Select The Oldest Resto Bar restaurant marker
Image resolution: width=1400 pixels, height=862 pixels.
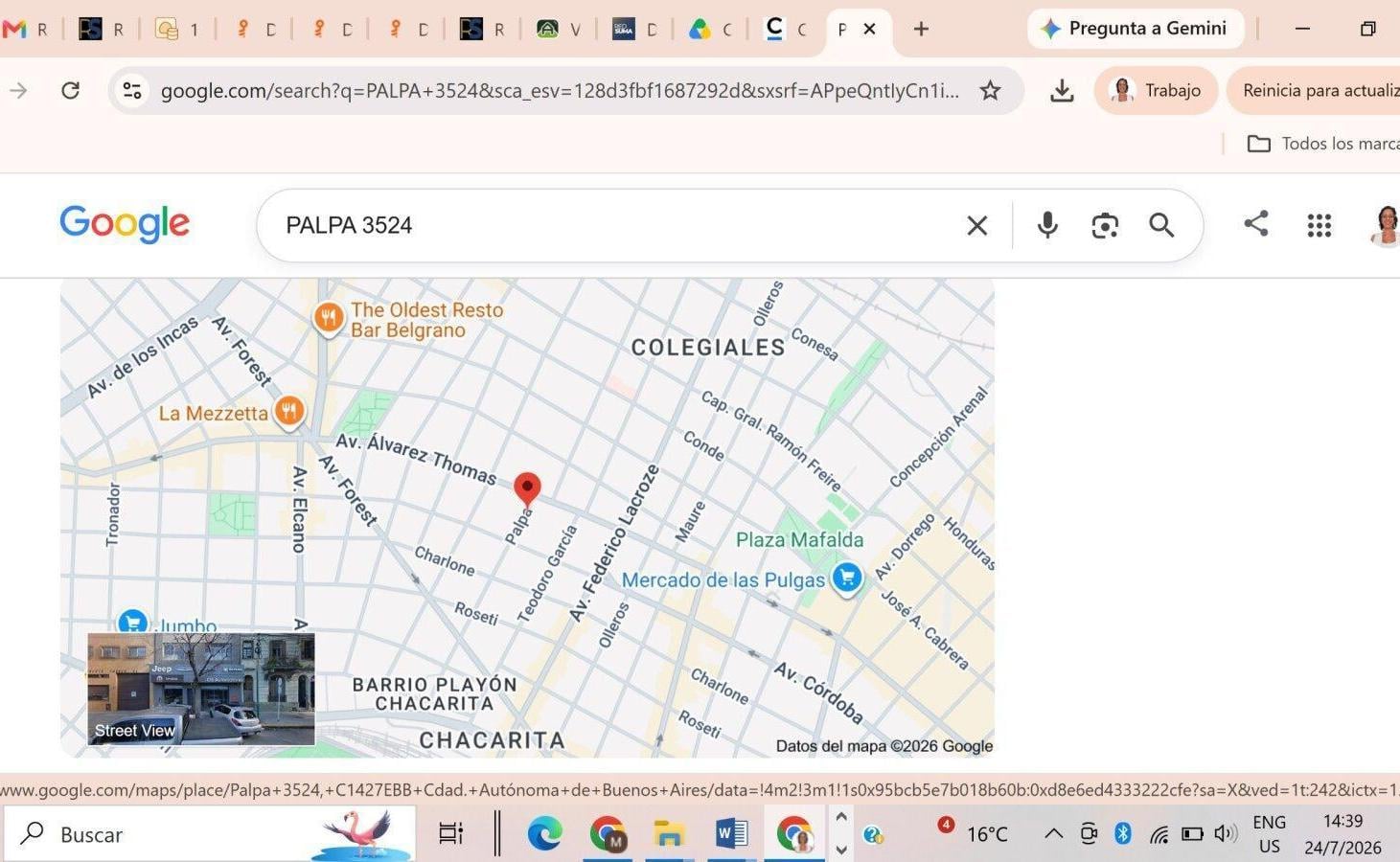tap(329, 317)
